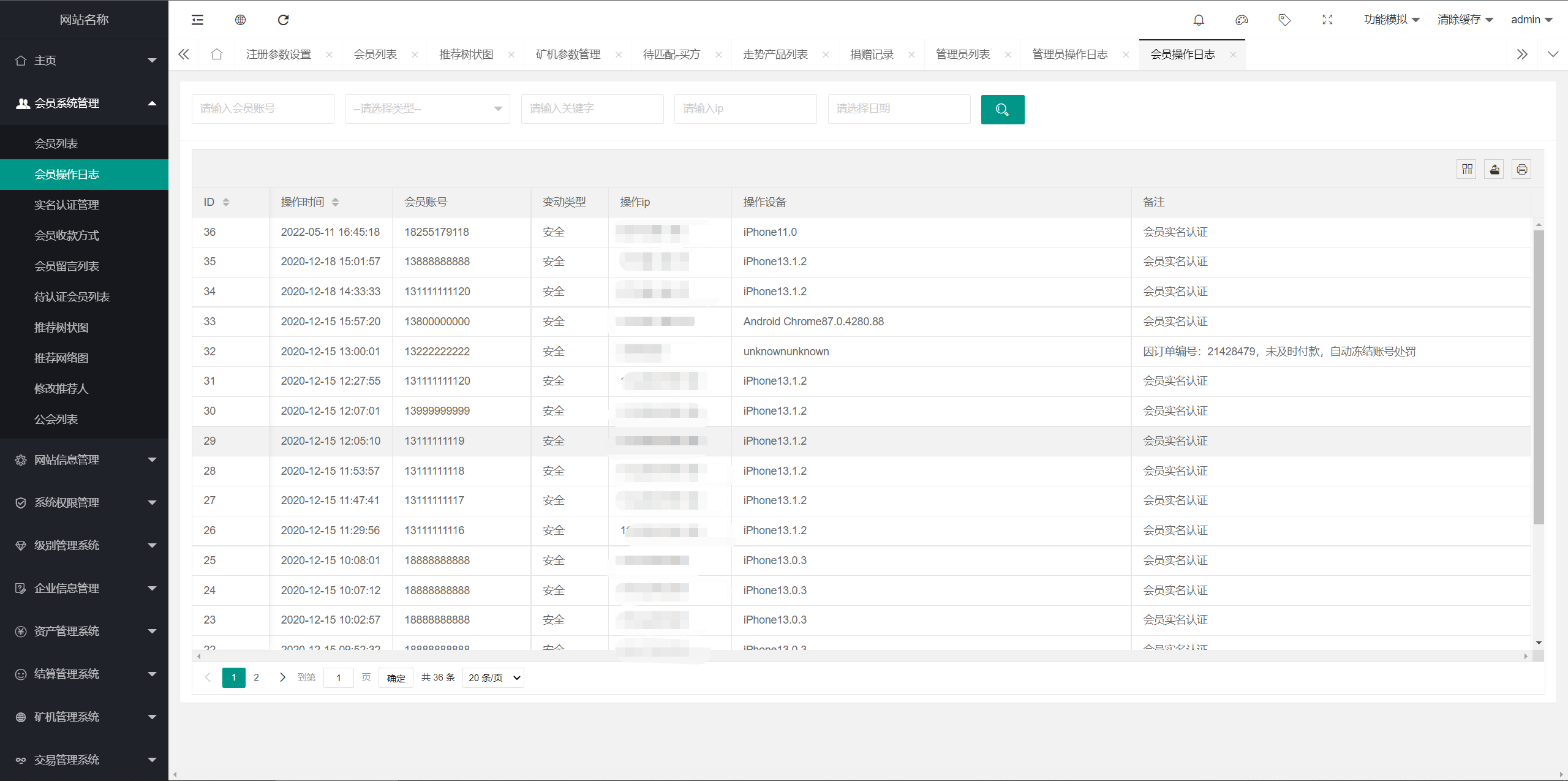Enter fullscreen via expand icon
1568x781 pixels.
point(1327,20)
